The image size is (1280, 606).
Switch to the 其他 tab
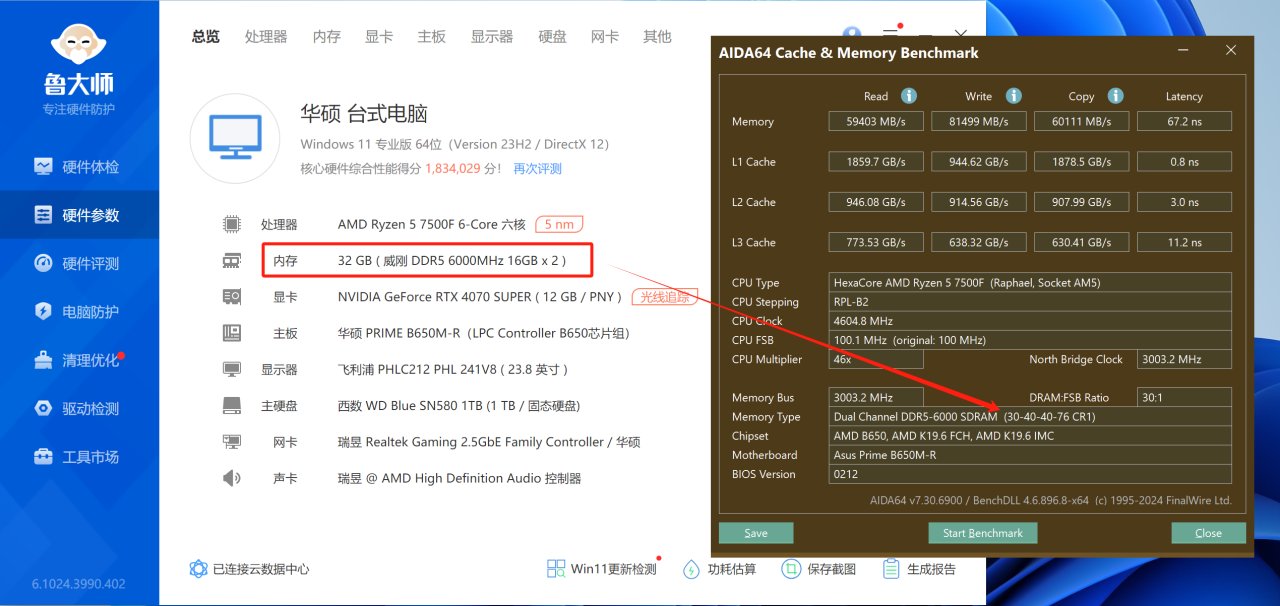tap(657, 36)
